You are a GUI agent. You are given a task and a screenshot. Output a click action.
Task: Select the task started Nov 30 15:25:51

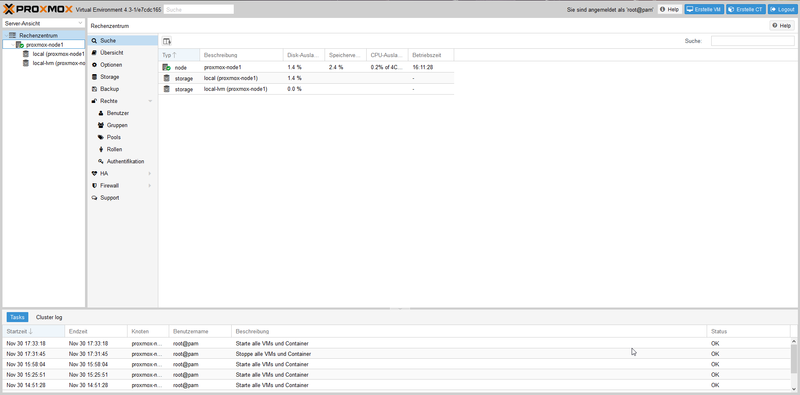click(x=396, y=375)
